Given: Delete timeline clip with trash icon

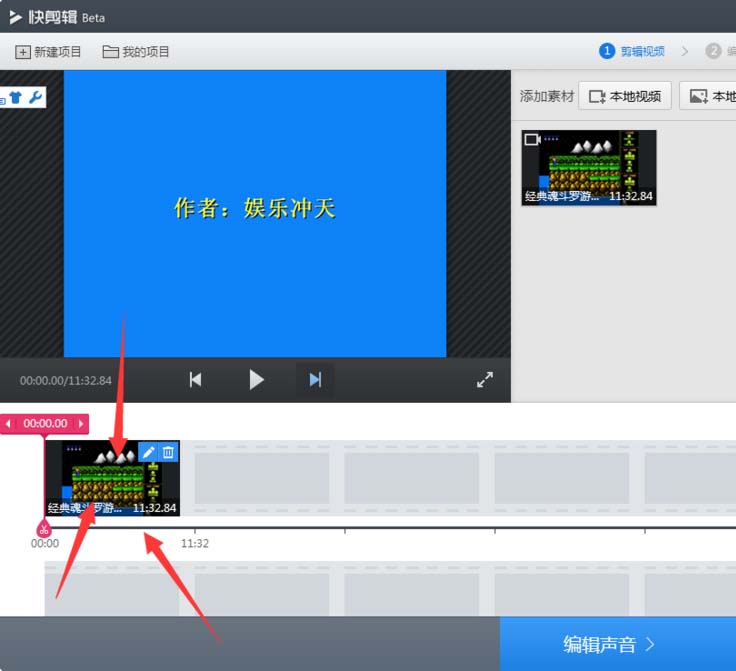Looking at the screenshot, I should 168,452.
